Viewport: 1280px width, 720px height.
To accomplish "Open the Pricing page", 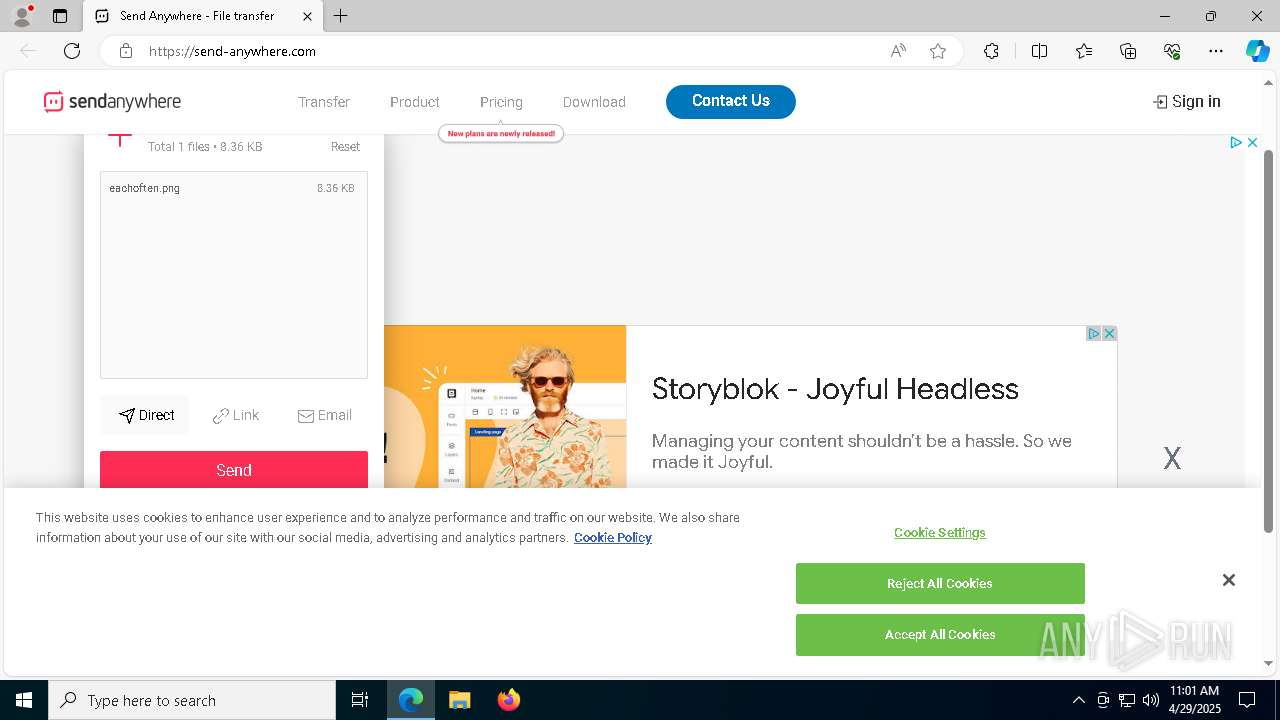I will [501, 102].
